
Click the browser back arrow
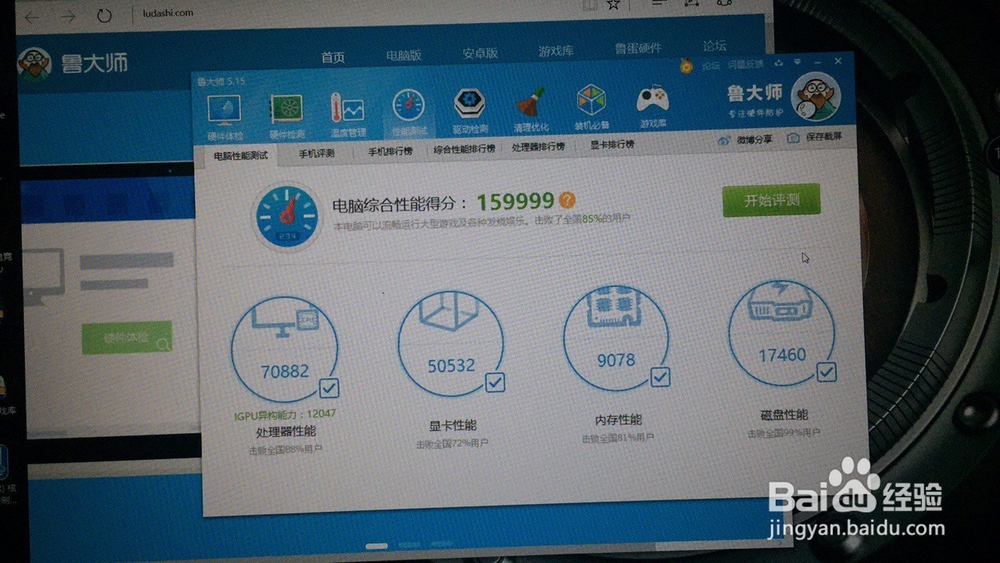coord(32,17)
